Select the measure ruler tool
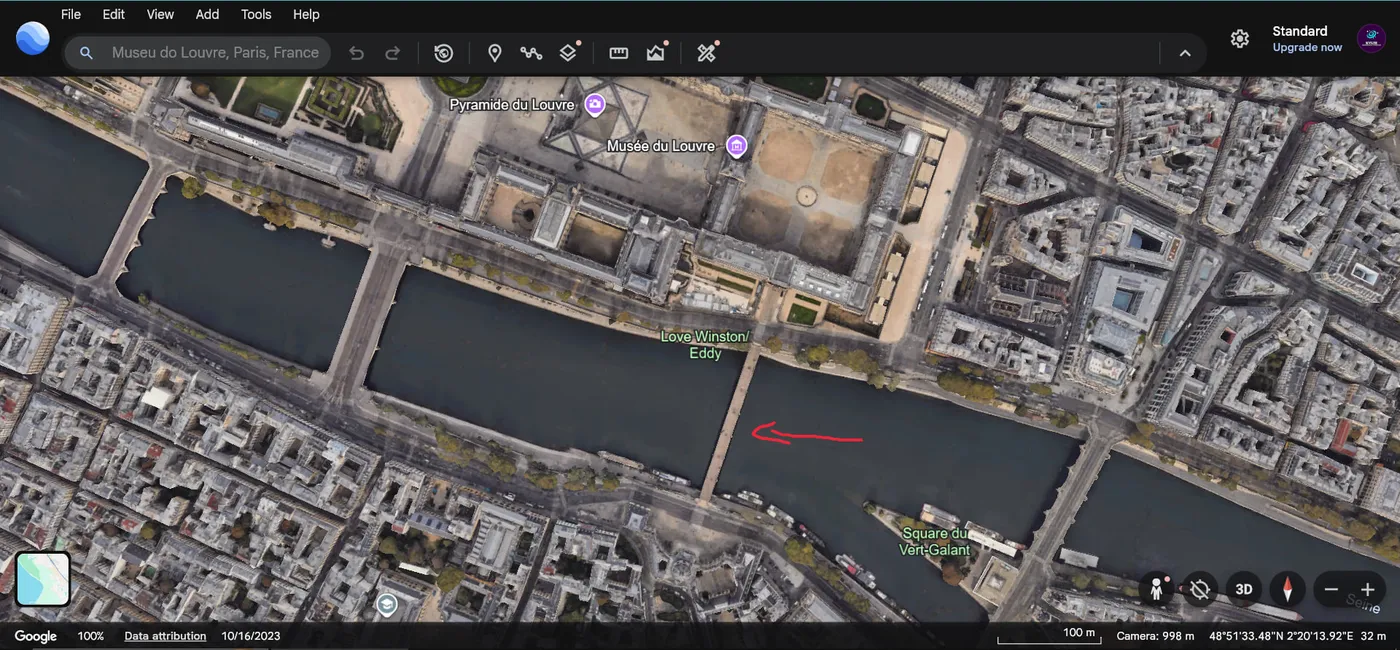The image size is (1400, 650). click(x=619, y=53)
